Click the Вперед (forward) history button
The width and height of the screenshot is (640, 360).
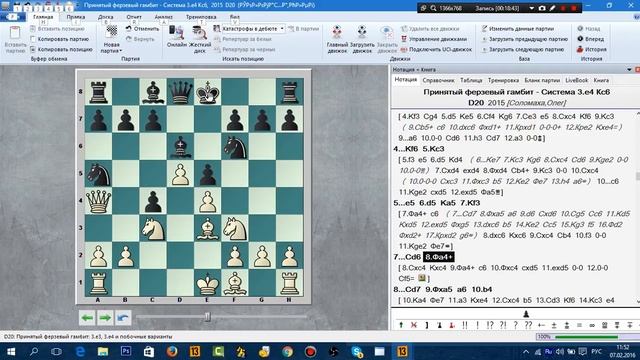pos(590,39)
